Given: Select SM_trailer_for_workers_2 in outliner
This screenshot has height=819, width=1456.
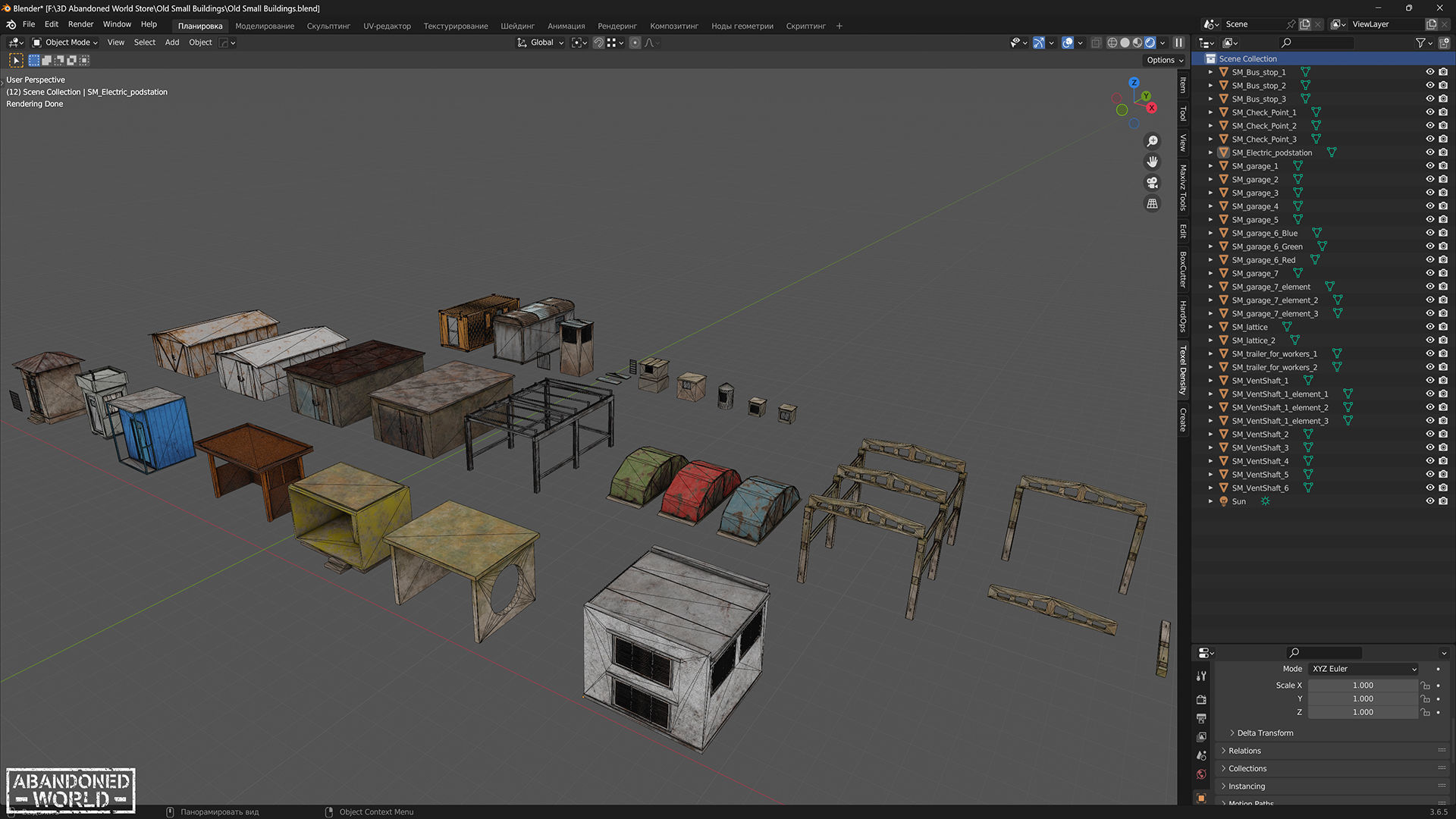Looking at the screenshot, I should pos(1274,367).
